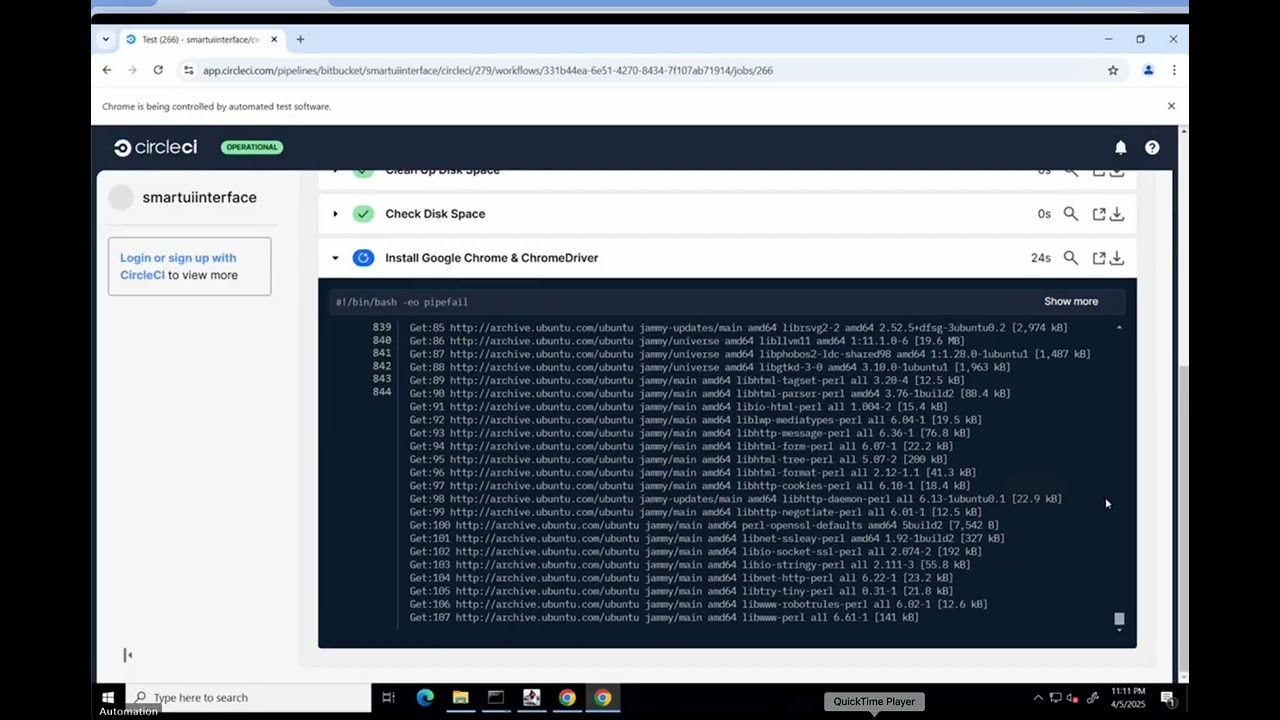Close the Test (266) tab

click(x=274, y=39)
